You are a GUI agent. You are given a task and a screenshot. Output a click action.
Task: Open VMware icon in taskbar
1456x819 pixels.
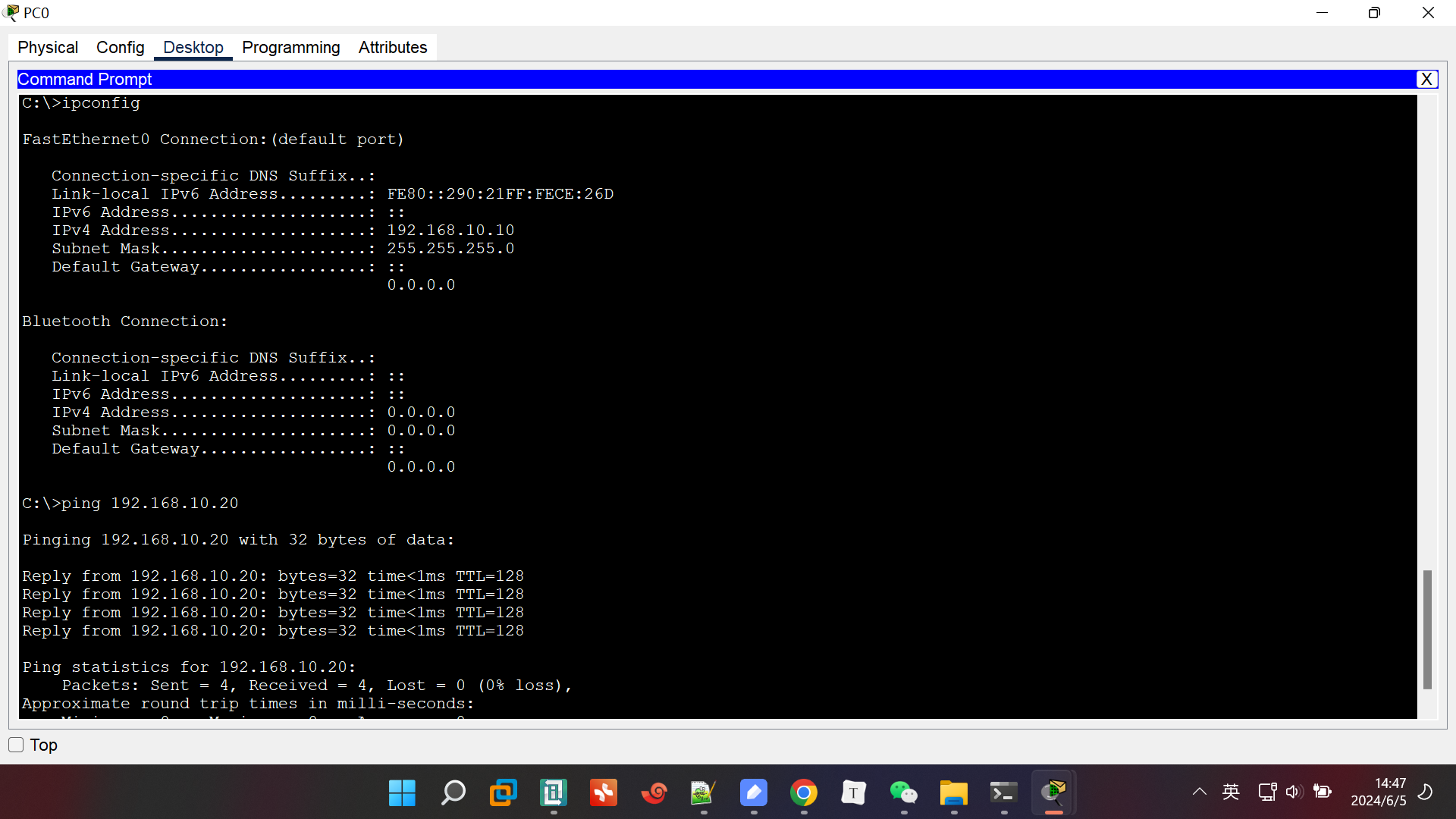503,793
